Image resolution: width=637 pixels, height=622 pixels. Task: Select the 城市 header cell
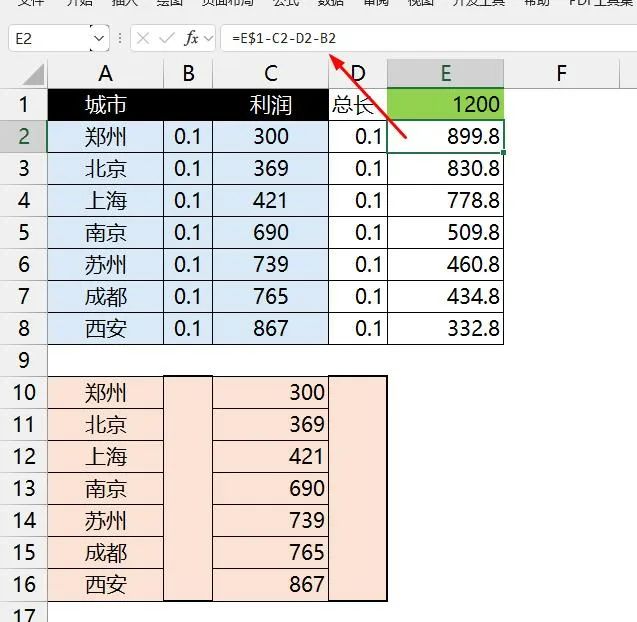click(x=106, y=104)
